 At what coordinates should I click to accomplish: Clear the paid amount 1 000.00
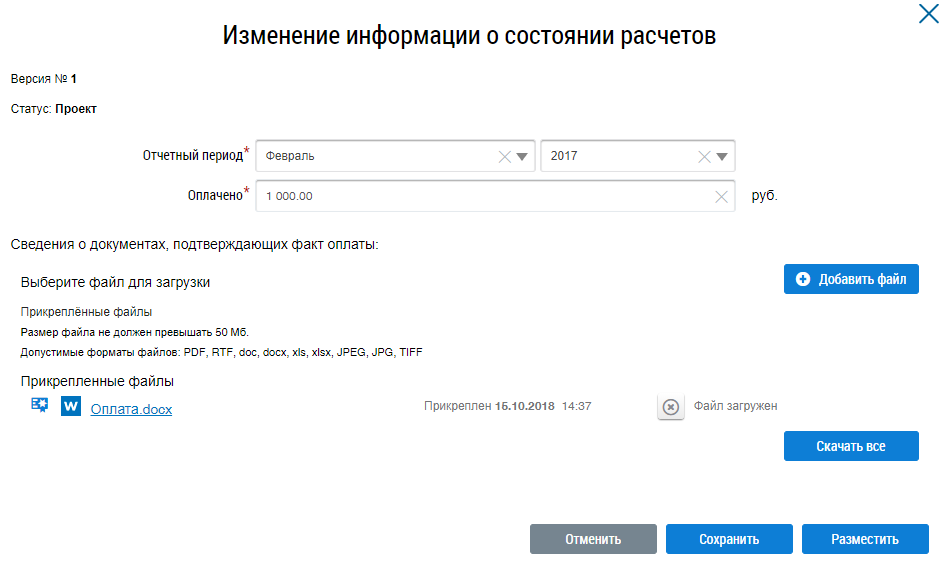pyautogui.click(x=721, y=197)
